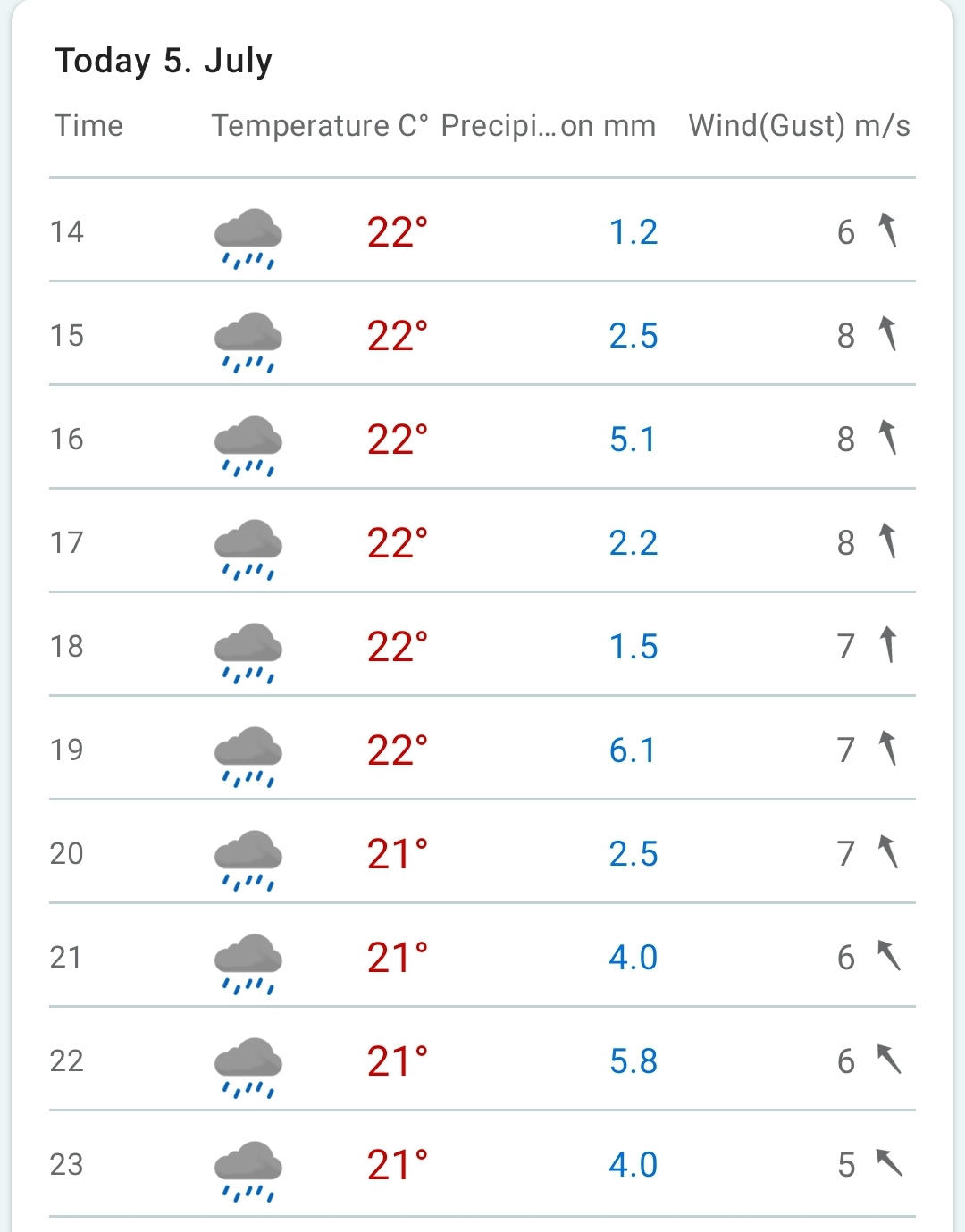Click the 22° temperature at hour 17
Image resolution: width=965 pixels, height=1232 pixels.
[397, 543]
